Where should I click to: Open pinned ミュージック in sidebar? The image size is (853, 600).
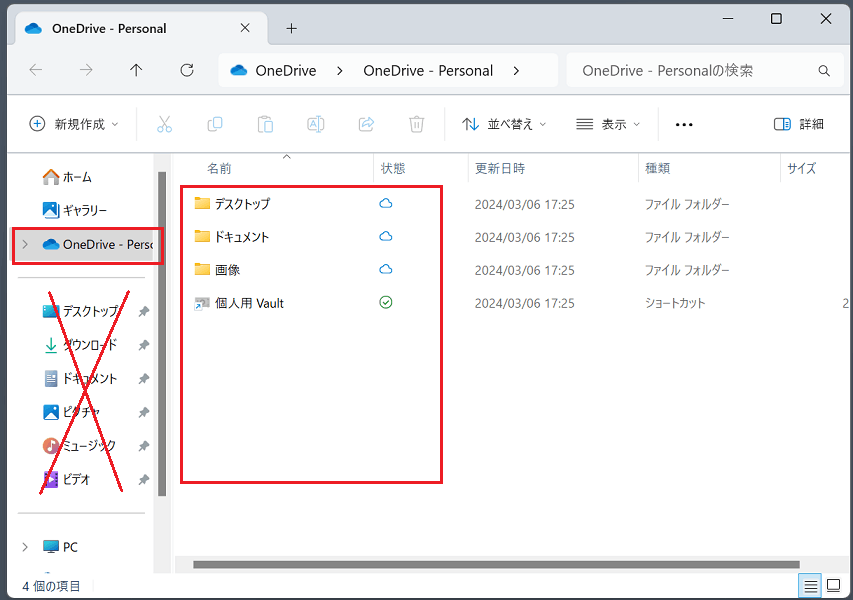[79, 446]
